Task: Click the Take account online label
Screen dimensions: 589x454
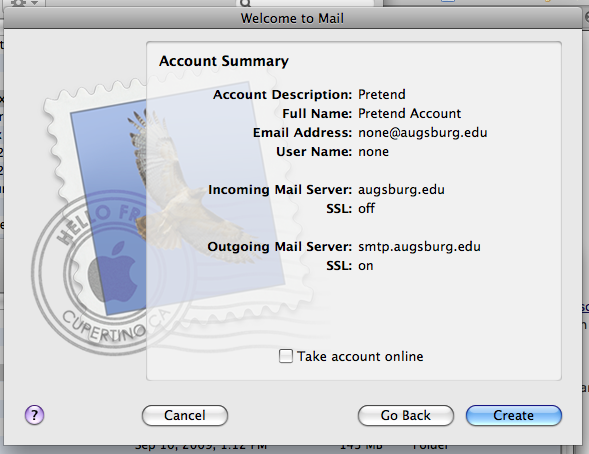Action: click(x=360, y=356)
